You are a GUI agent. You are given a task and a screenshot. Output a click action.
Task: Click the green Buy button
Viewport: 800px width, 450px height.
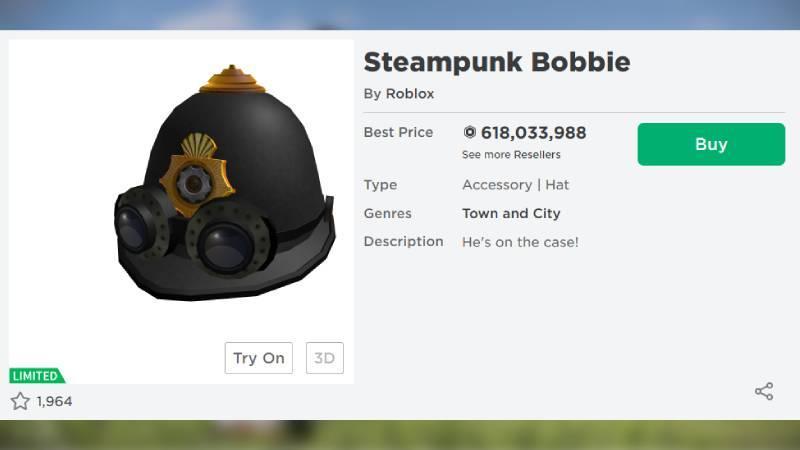(x=711, y=144)
